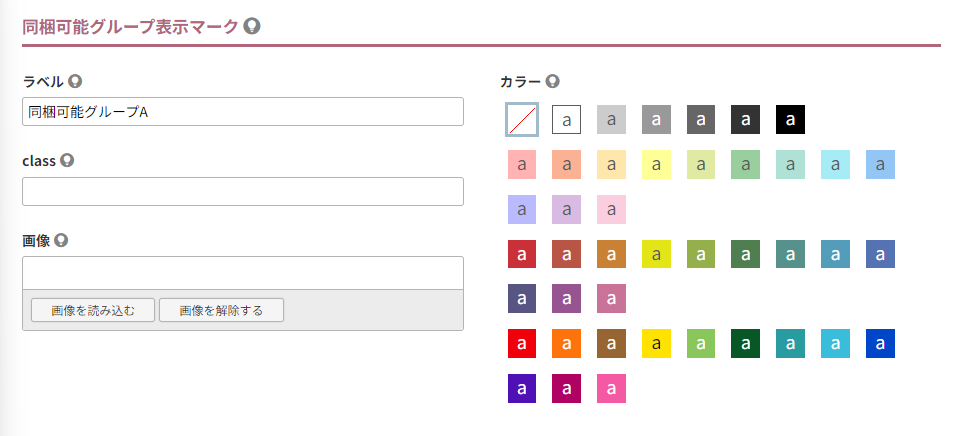Screen dimensions: 954x436
Task: Select the no-color swatch with red slash
Action: click(x=522, y=120)
